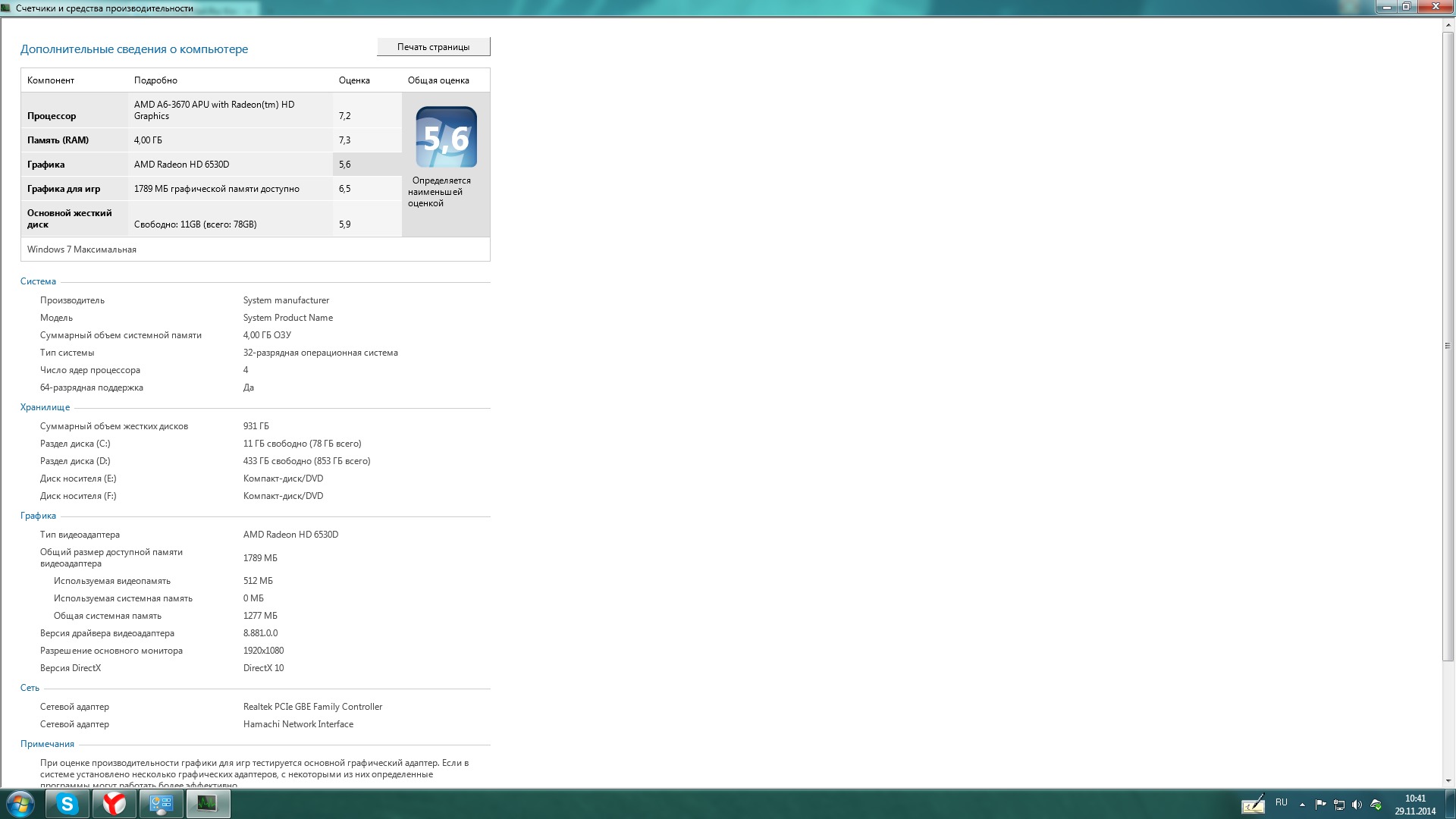Select the Память (RAM) row label
The height and width of the screenshot is (819, 1456).
[x=58, y=140]
